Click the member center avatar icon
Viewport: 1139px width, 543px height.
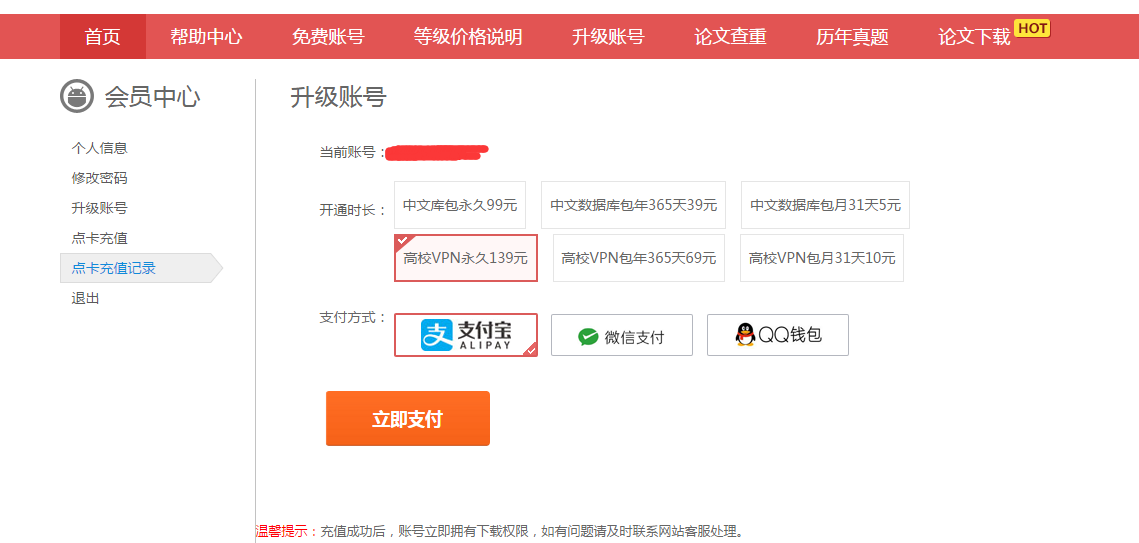[77, 97]
